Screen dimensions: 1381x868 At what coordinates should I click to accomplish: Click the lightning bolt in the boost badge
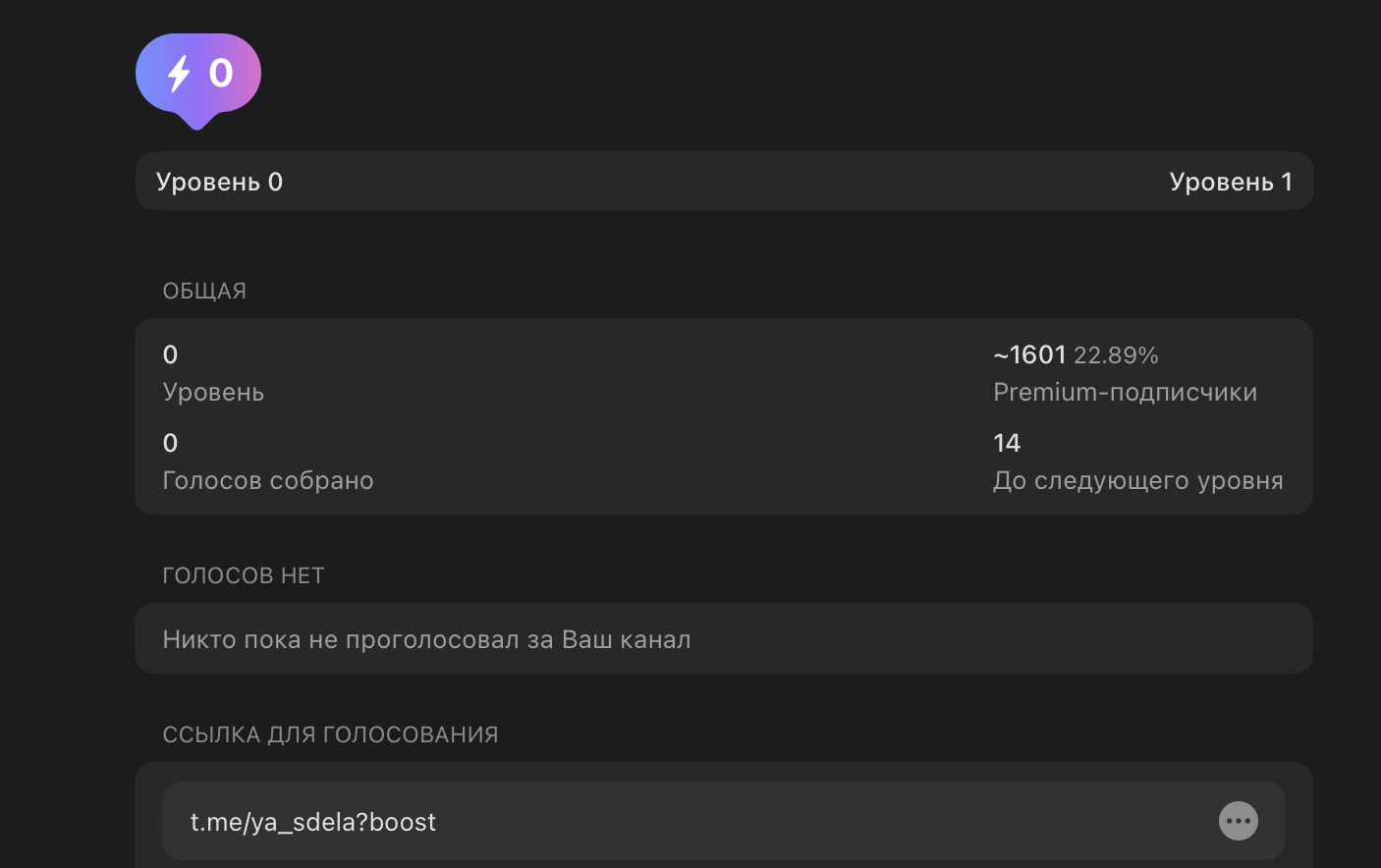179,74
